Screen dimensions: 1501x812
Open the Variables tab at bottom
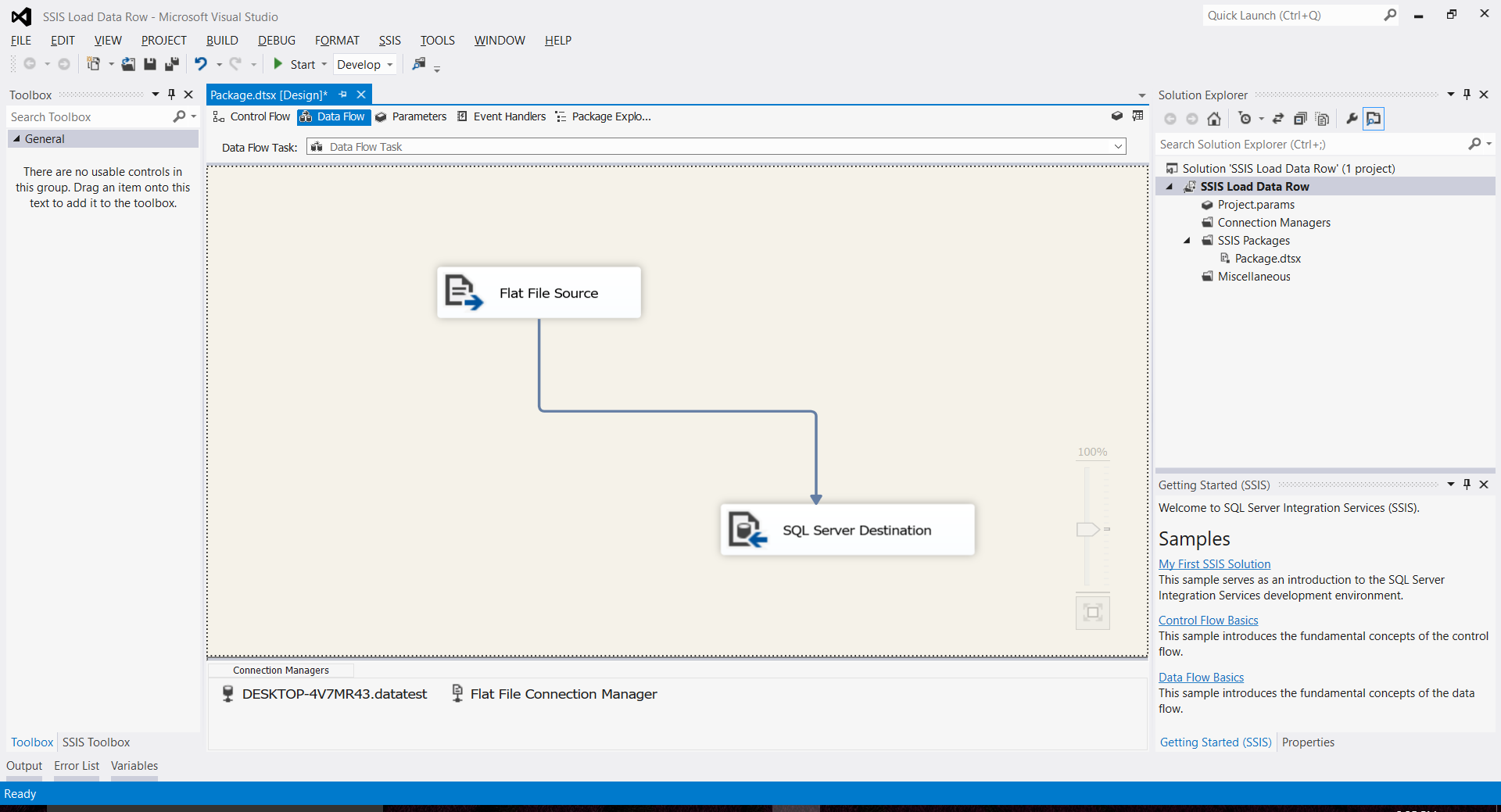tap(134, 766)
